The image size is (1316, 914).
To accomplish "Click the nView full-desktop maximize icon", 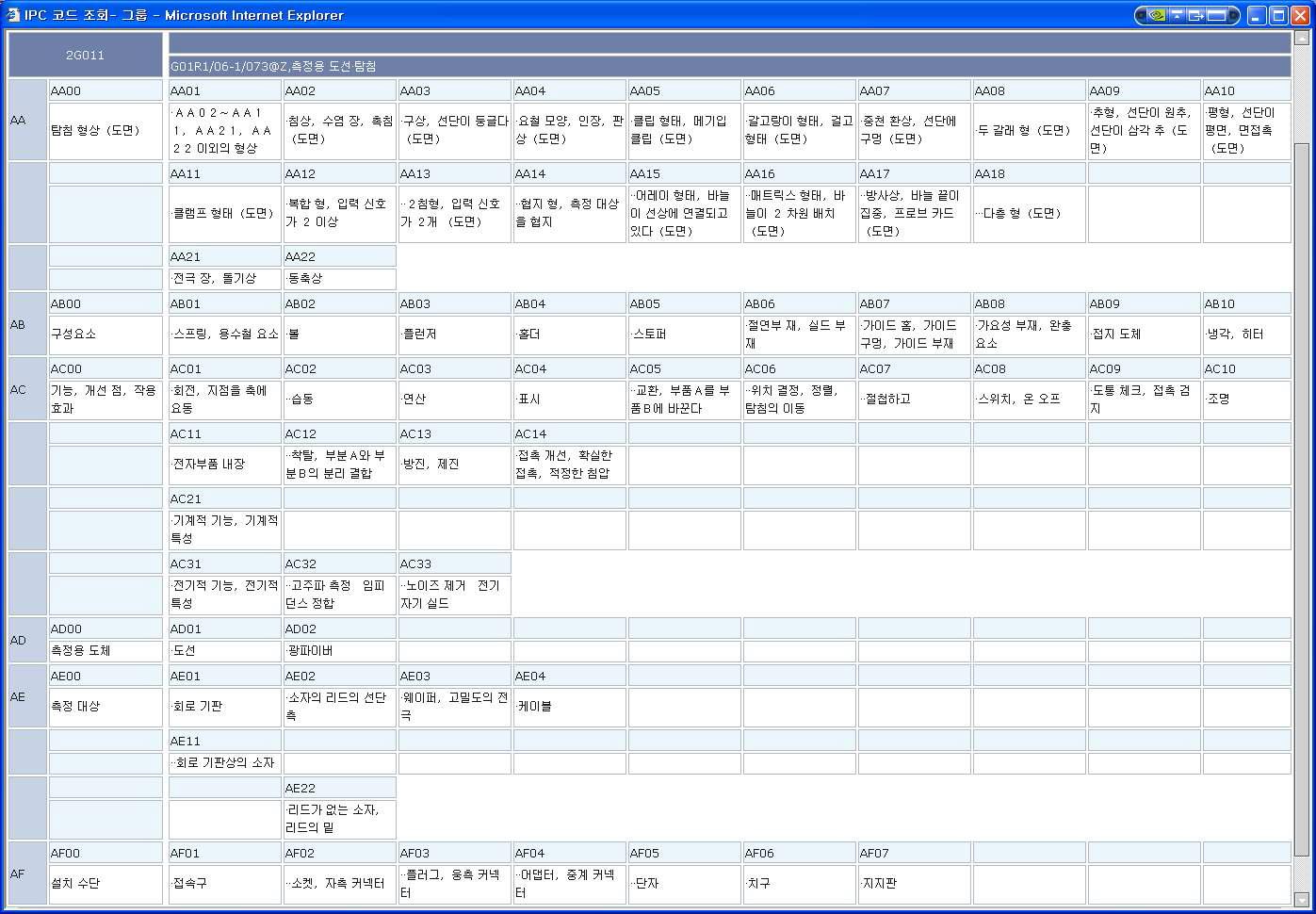I will (1217, 15).
